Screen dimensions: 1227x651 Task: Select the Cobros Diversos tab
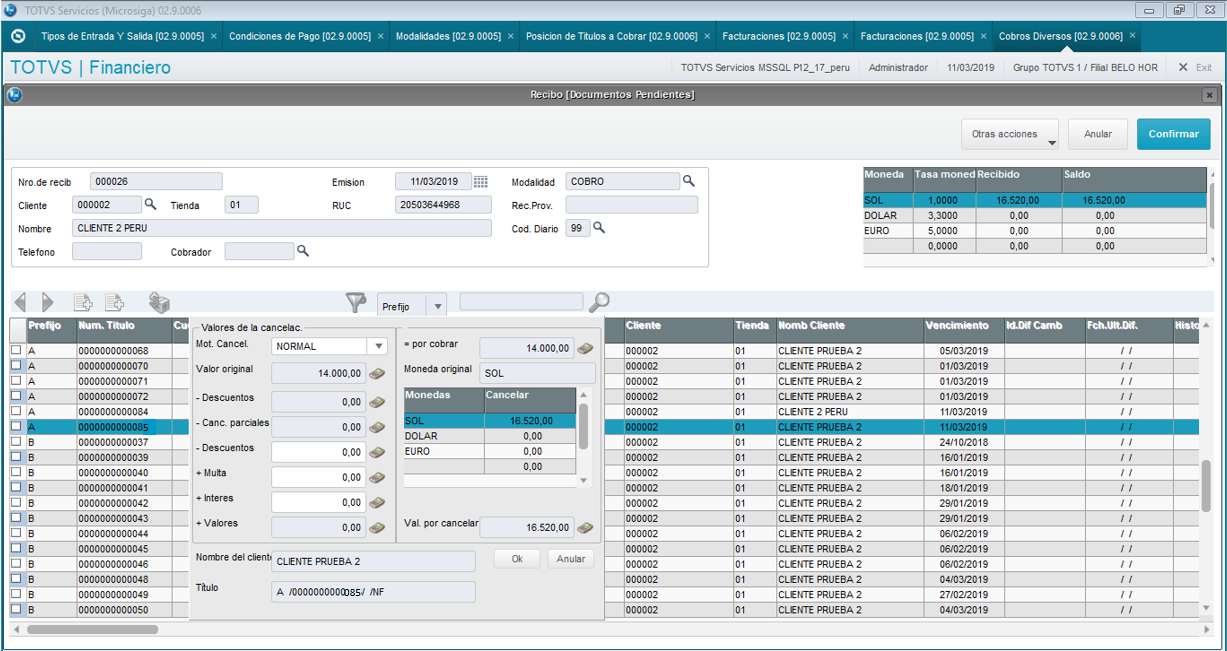click(1060, 36)
